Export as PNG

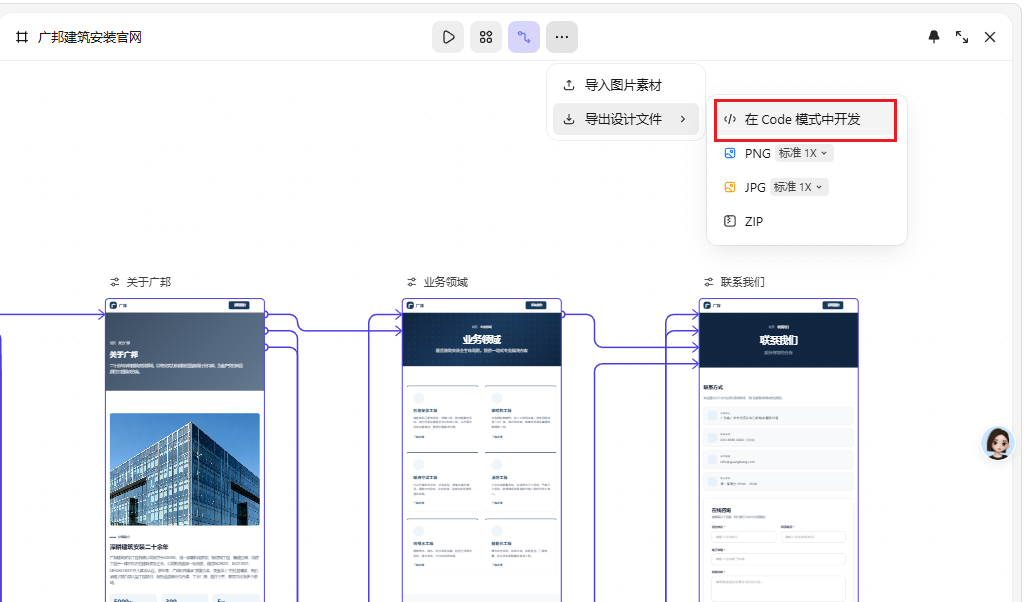pyautogui.click(x=758, y=153)
